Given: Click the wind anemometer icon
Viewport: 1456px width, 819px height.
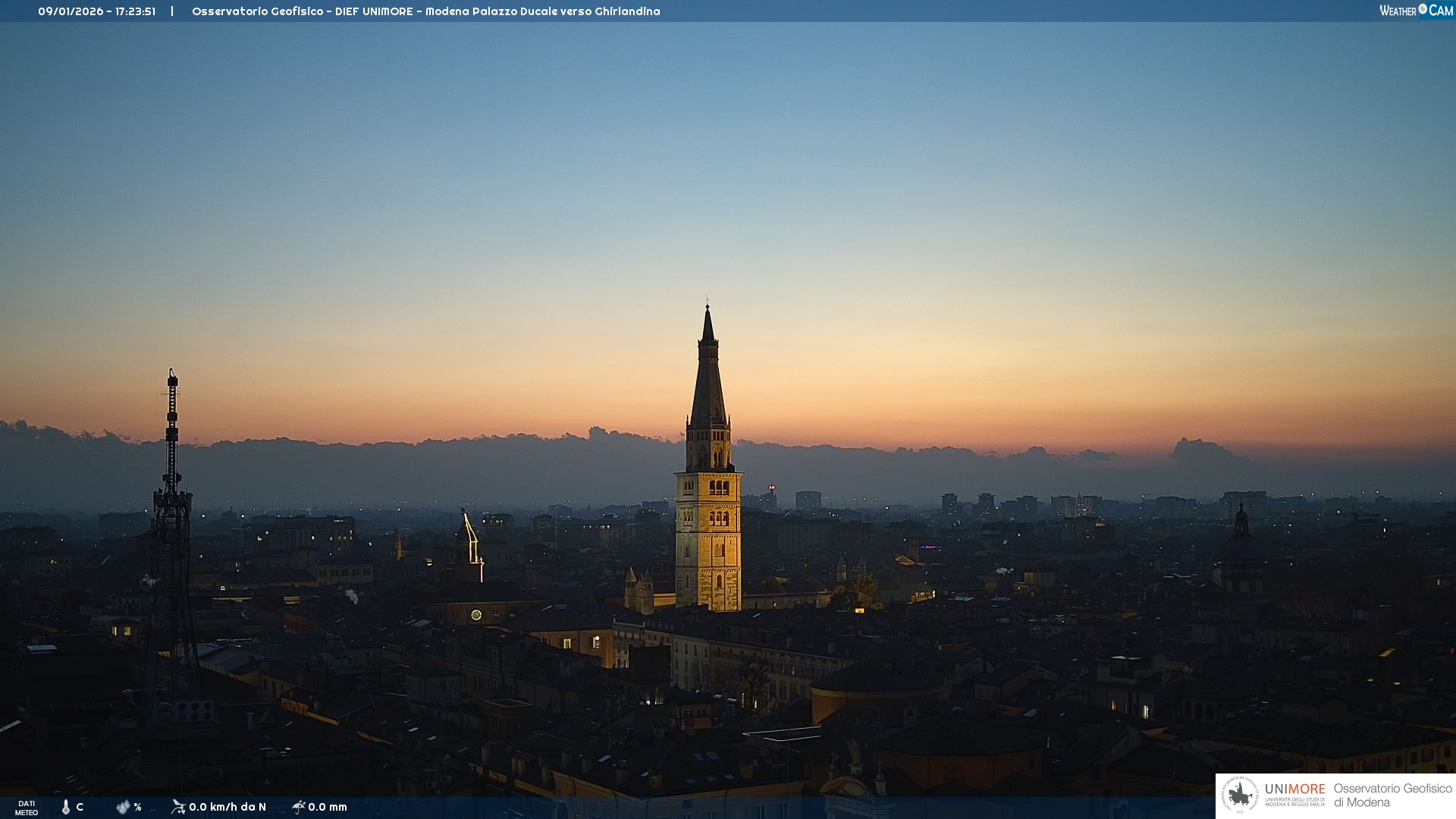Looking at the screenshot, I should pyautogui.click(x=178, y=807).
